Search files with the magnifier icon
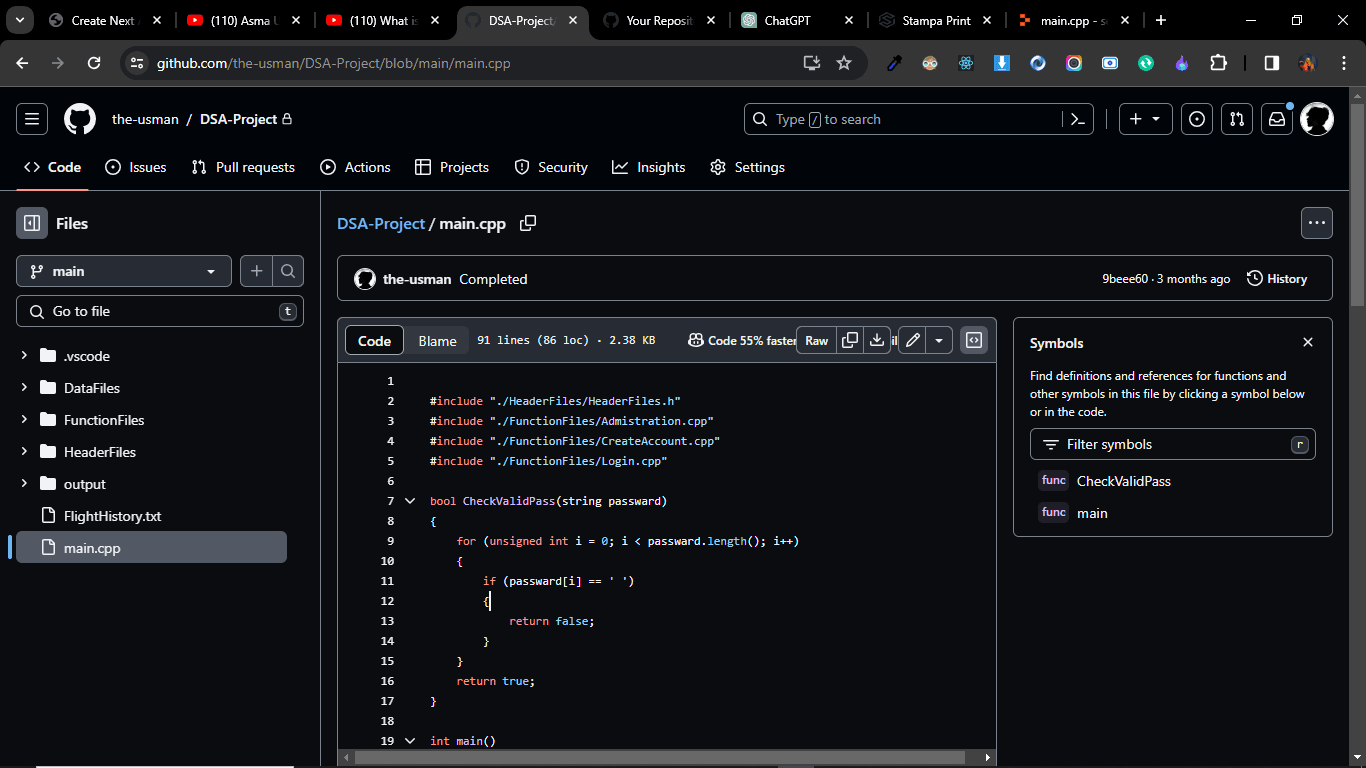This screenshot has width=1366, height=768. [288, 271]
